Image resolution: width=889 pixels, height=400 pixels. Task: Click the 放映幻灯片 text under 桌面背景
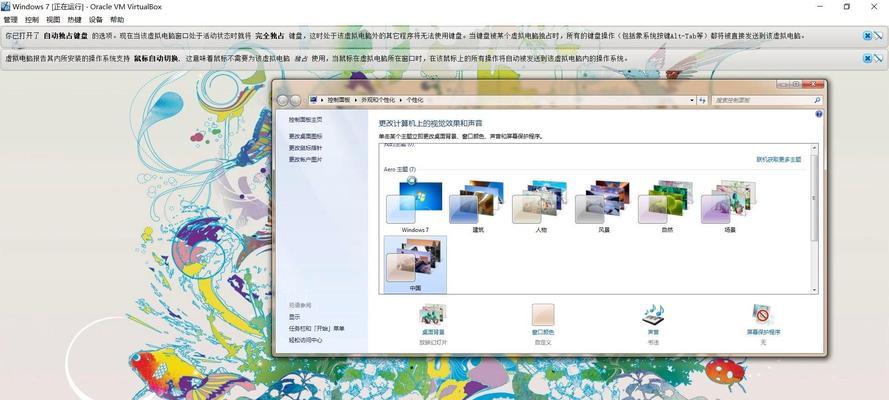coord(433,342)
